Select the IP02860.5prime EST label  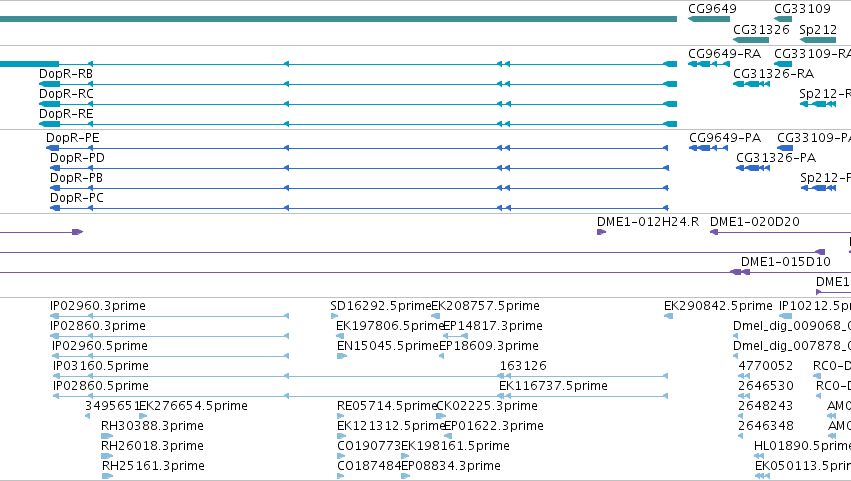tap(100, 387)
